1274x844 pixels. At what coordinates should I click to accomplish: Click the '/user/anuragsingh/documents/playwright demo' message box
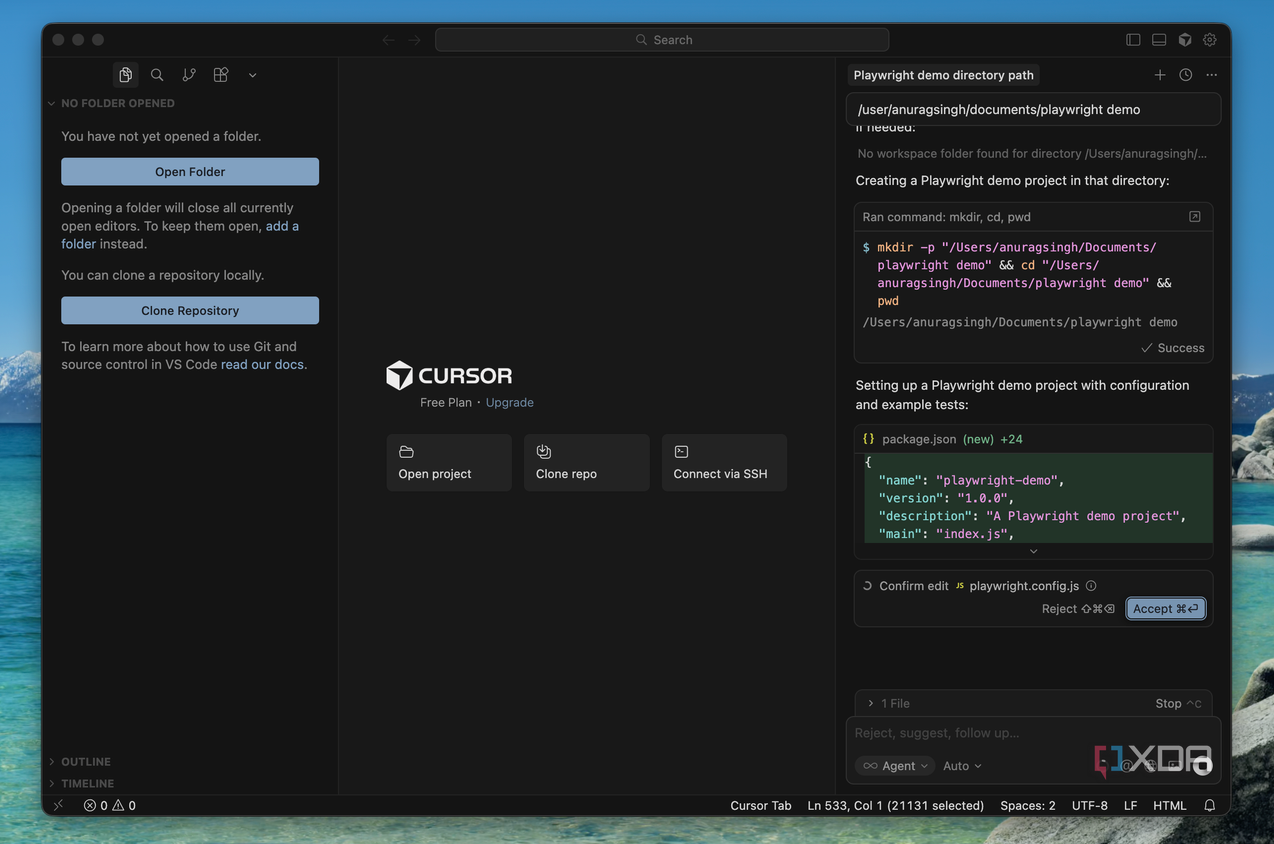tap(1033, 110)
